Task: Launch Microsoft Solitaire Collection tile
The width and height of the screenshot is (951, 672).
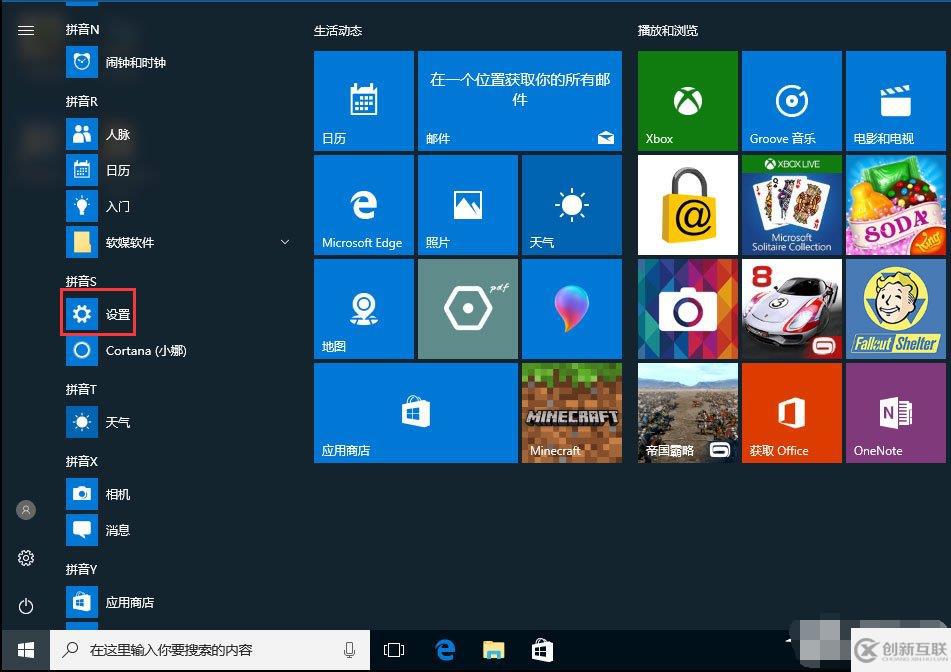Action: tap(791, 205)
